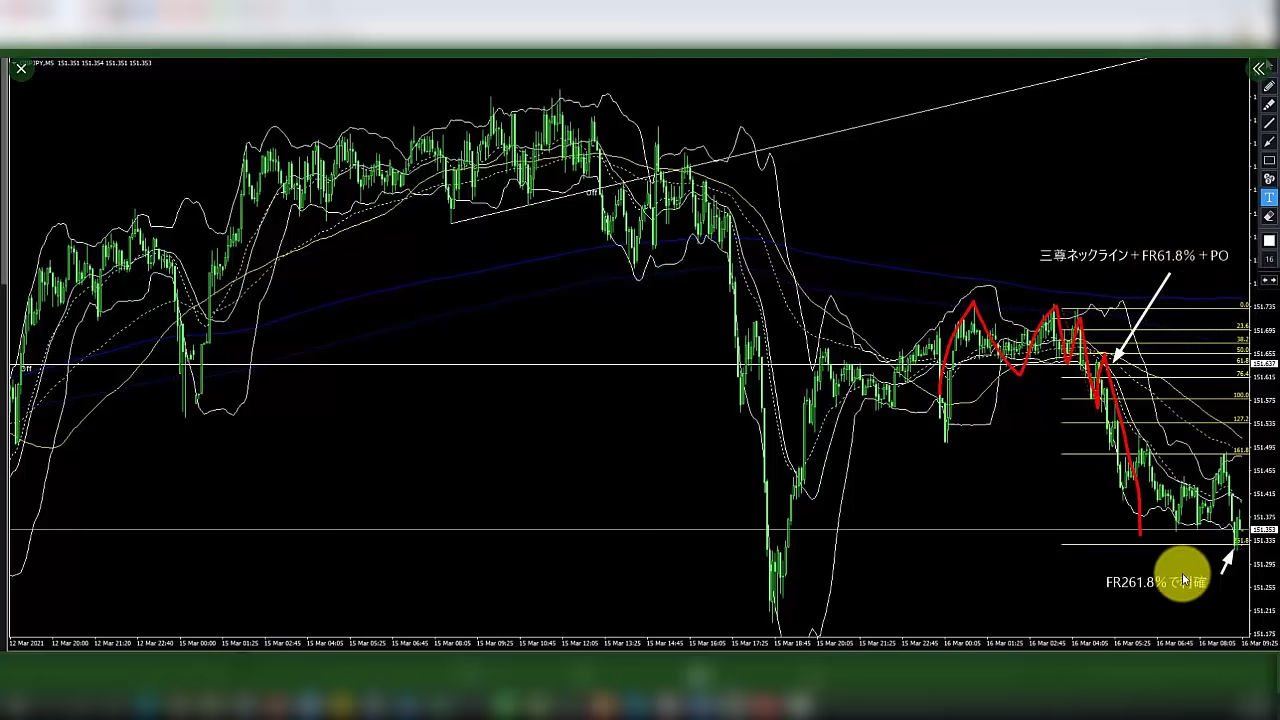Click the 151.735 price scale label

coord(1264,307)
